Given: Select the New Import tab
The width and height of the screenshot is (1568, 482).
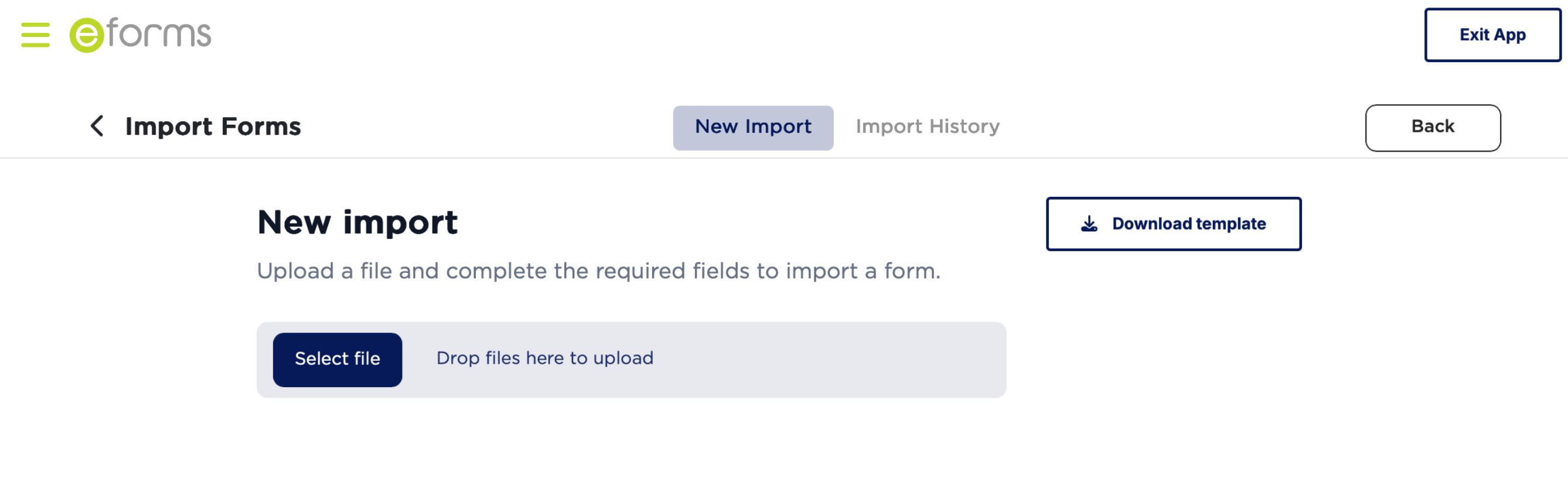Looking at the screenshot, I should coord(753,127).
